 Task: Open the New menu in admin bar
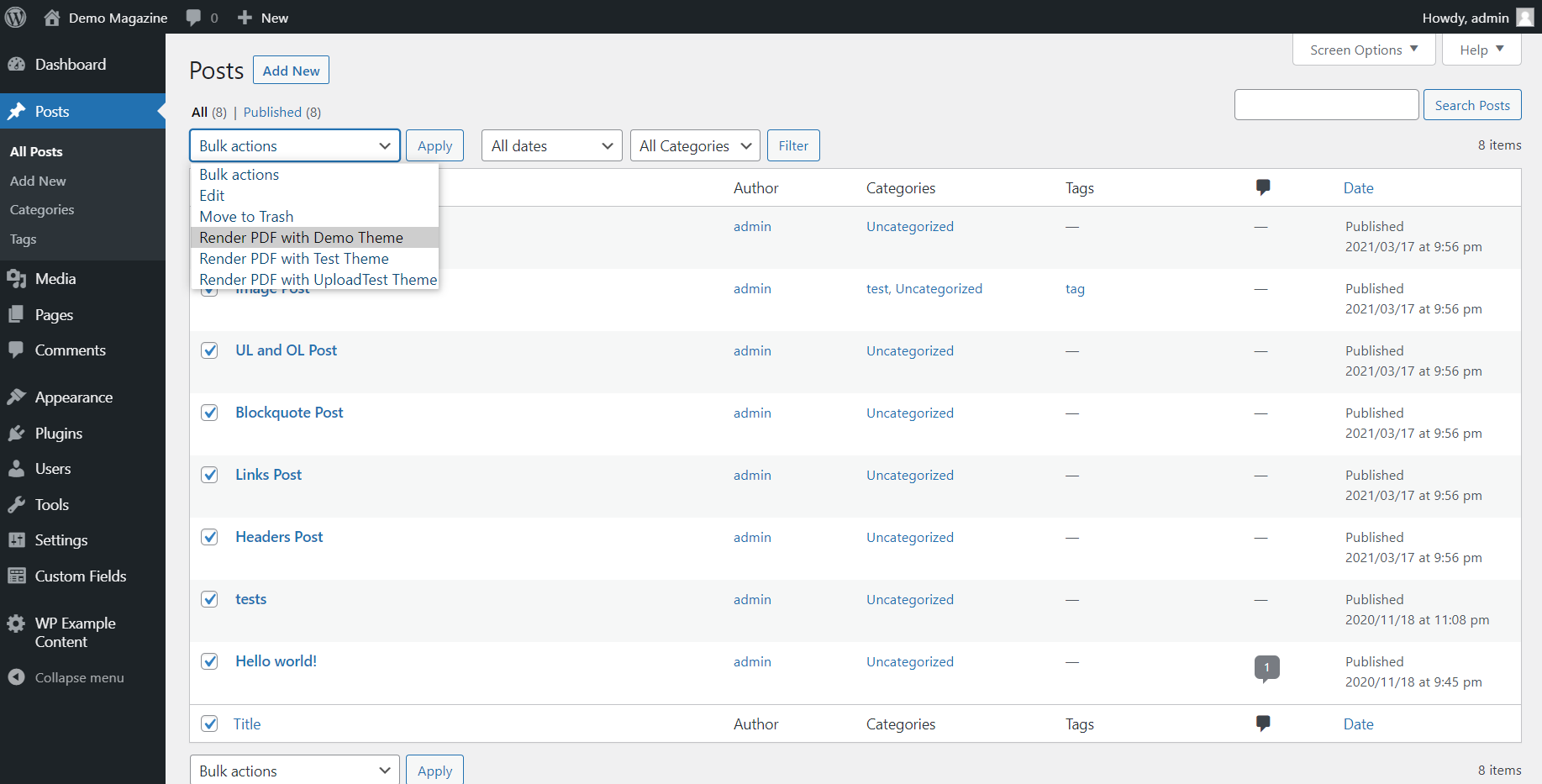pyautogui.click(x=262, y=17)
